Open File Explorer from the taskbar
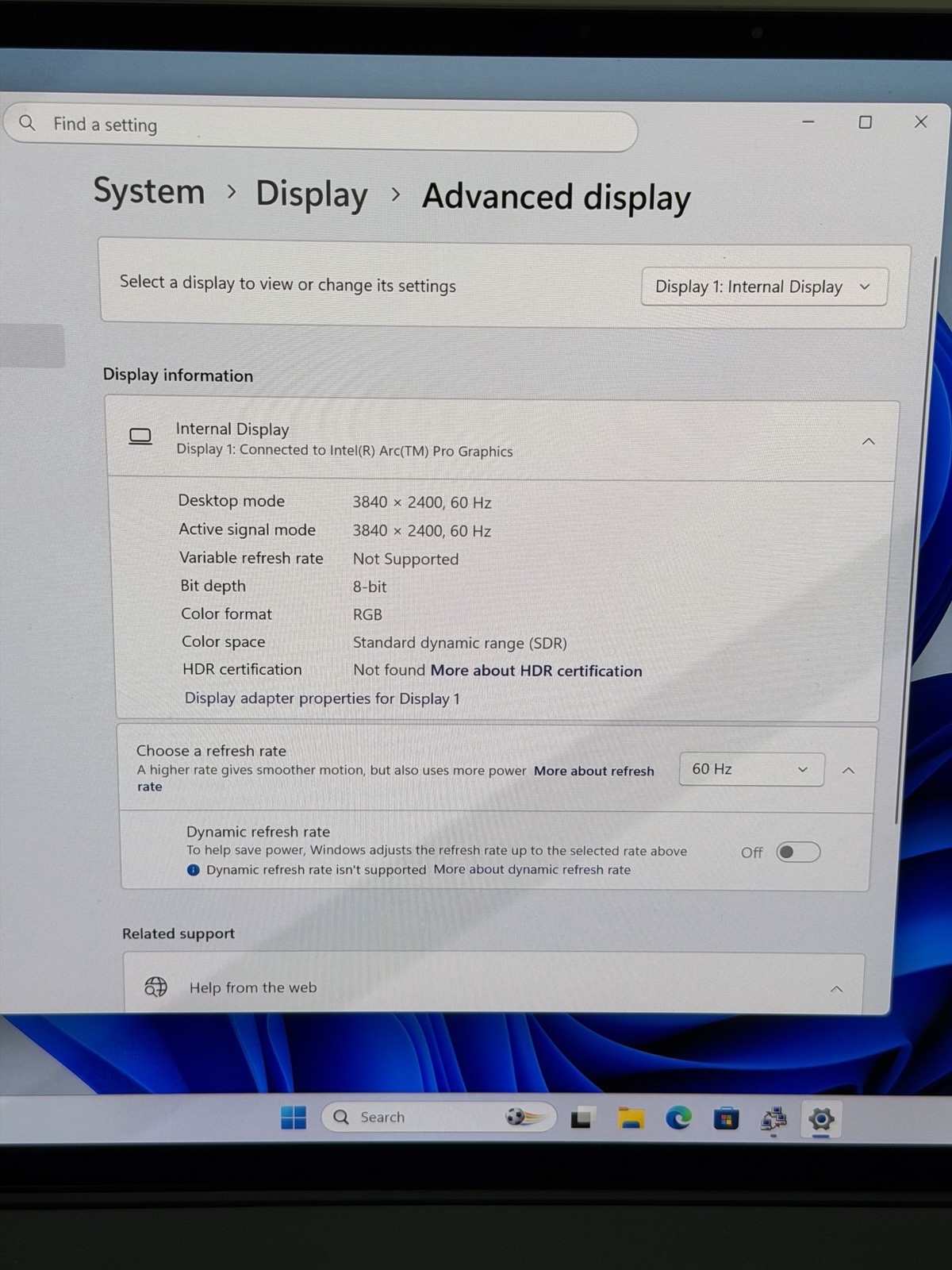 [631, 1118]
